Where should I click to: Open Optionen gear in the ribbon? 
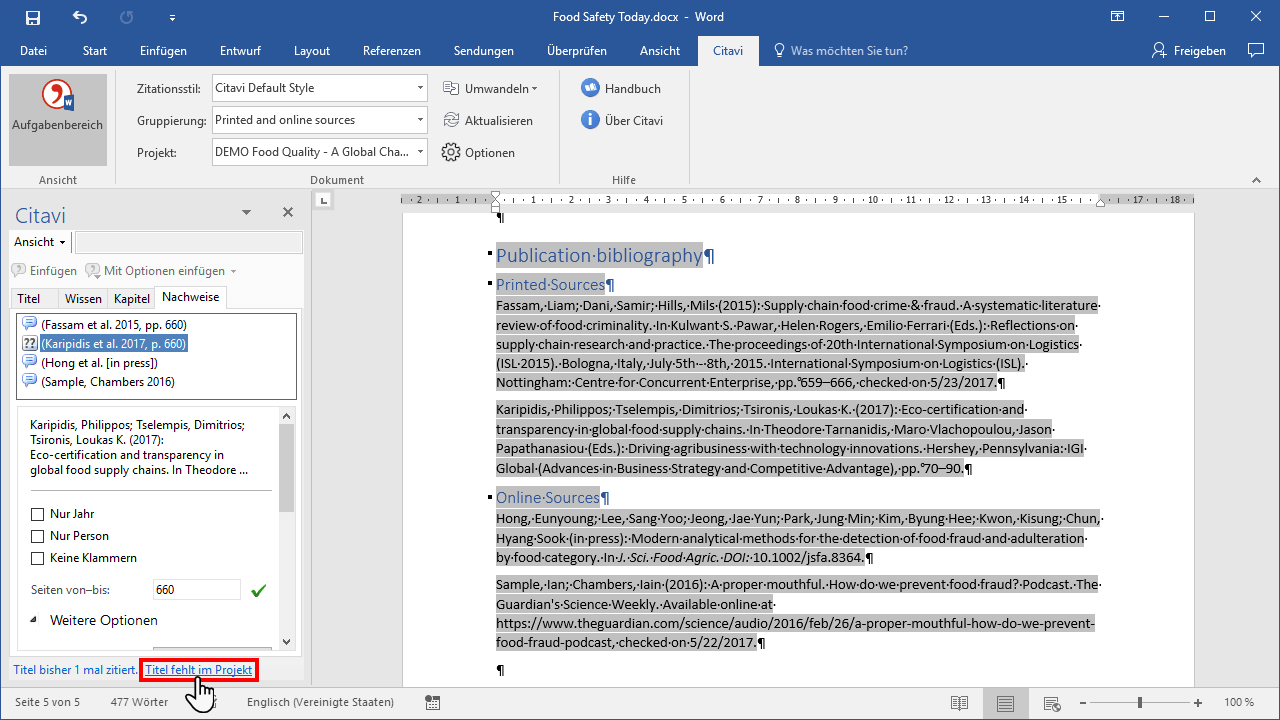451,153
